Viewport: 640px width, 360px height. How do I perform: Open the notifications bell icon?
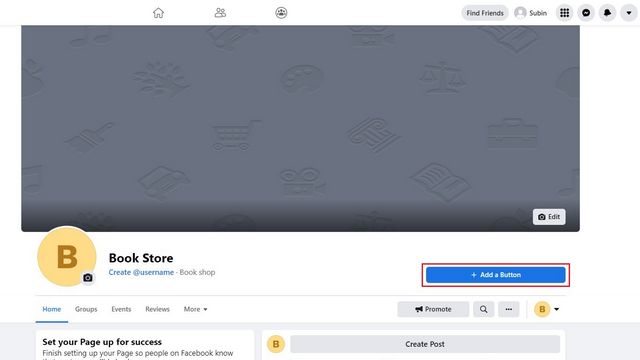(607, 13)
